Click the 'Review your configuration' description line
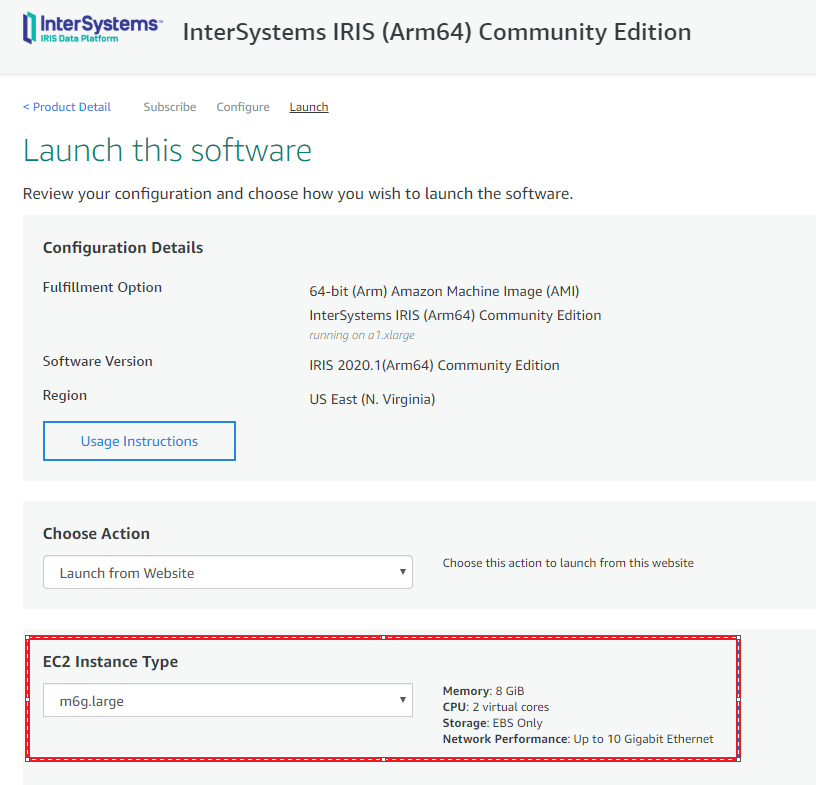Screen dimensions: 816x785 tap(298, 194)
